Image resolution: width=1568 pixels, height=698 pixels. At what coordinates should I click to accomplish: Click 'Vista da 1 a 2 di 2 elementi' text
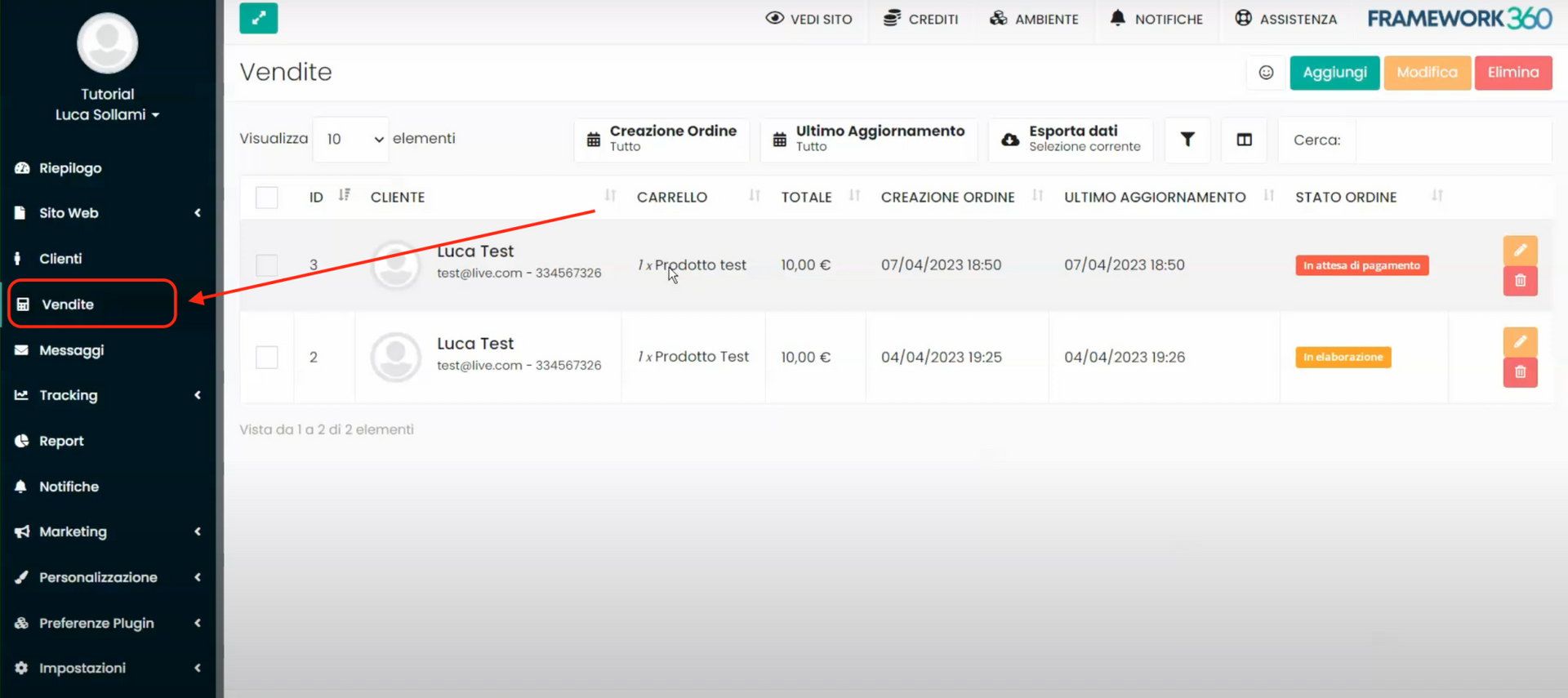[327, 429]
